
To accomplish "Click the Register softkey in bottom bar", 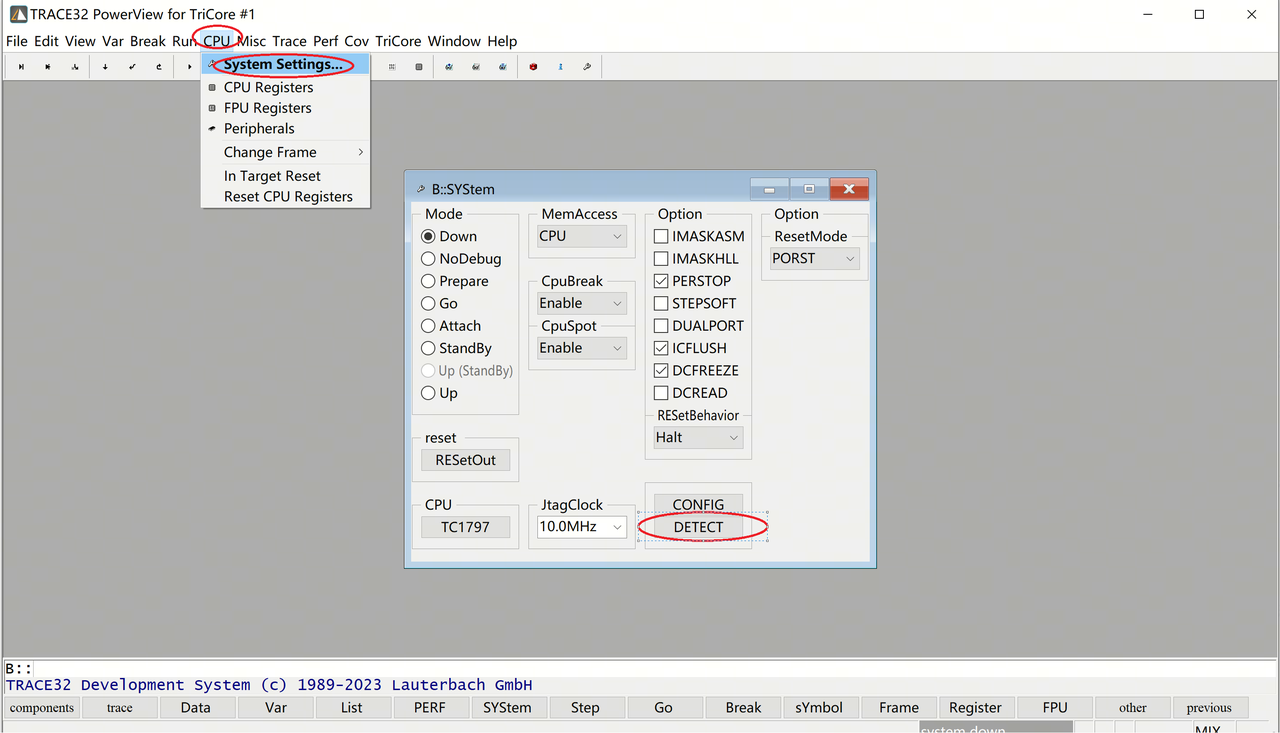I will tap(975, 708).
